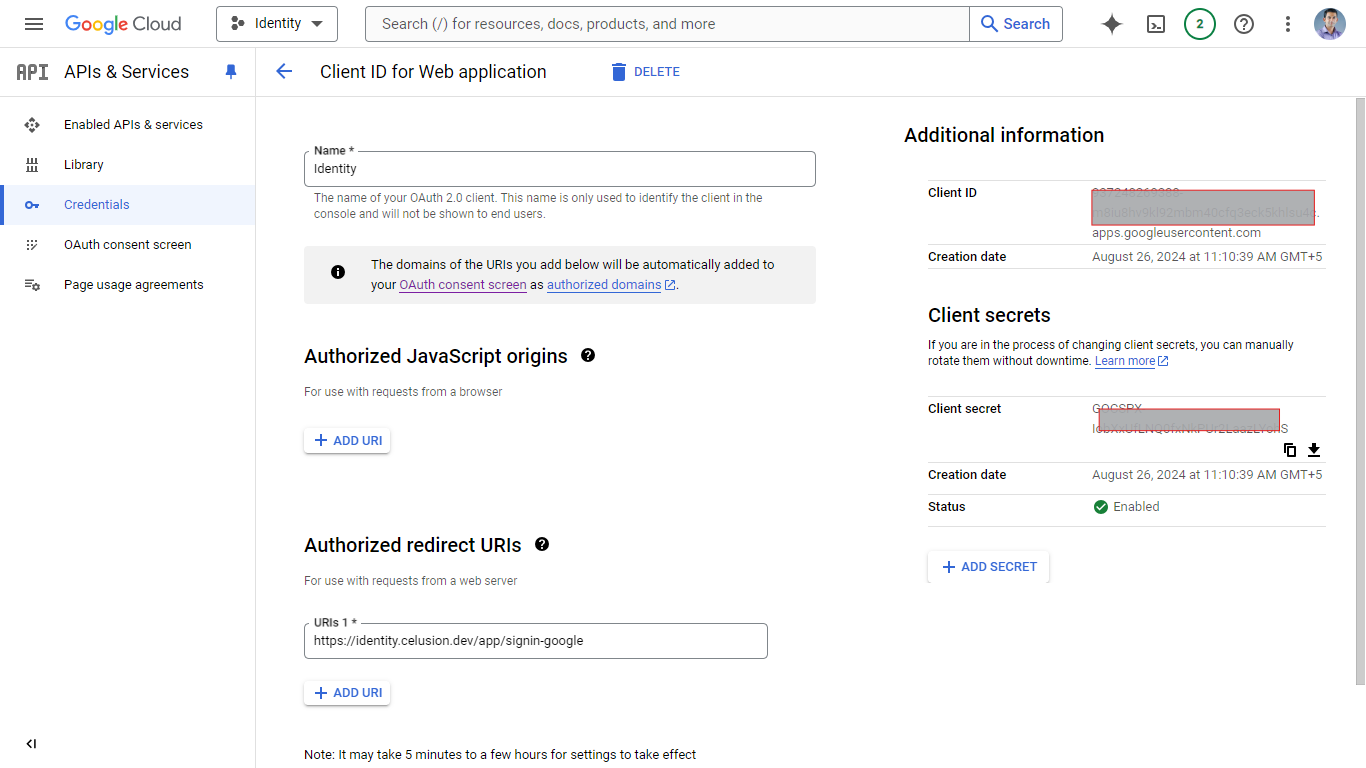Click the apps.googleusercontent.com text
This screenshot has width=1366, height=768.
[1176, 233]
